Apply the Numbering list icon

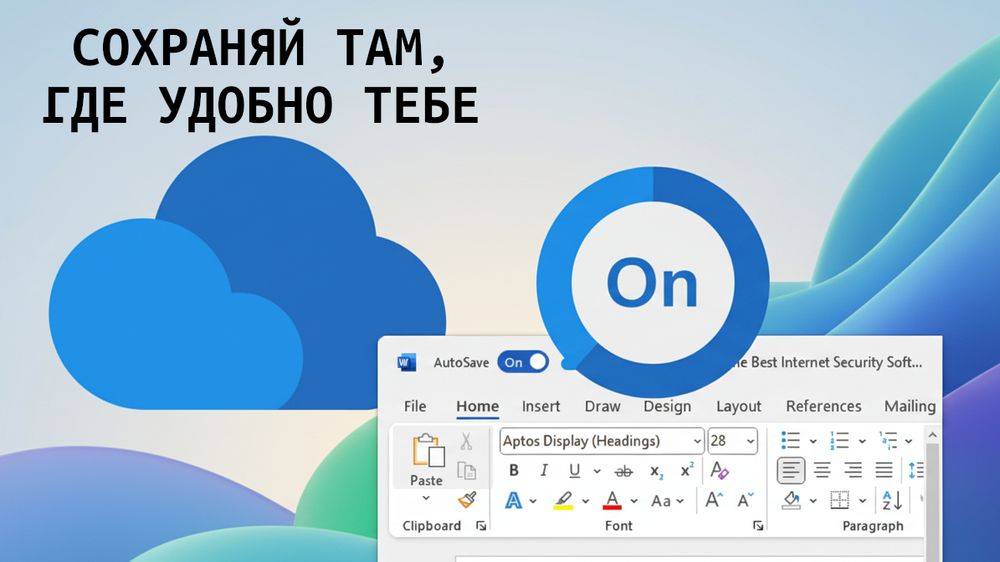pos(839,440)
